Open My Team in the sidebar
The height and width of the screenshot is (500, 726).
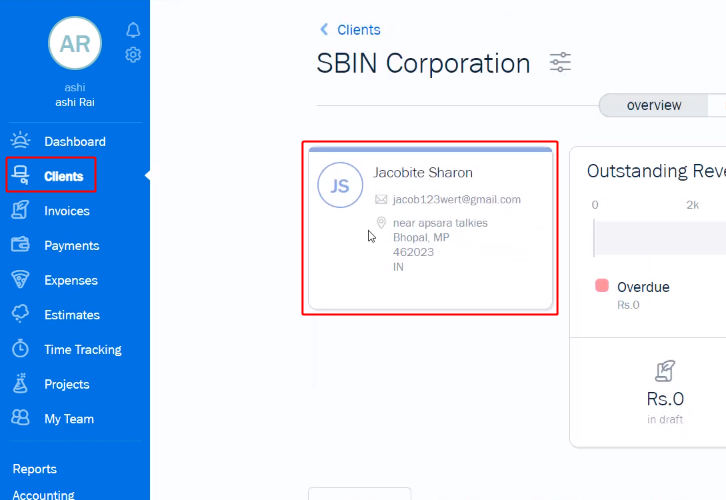[69, 419]
